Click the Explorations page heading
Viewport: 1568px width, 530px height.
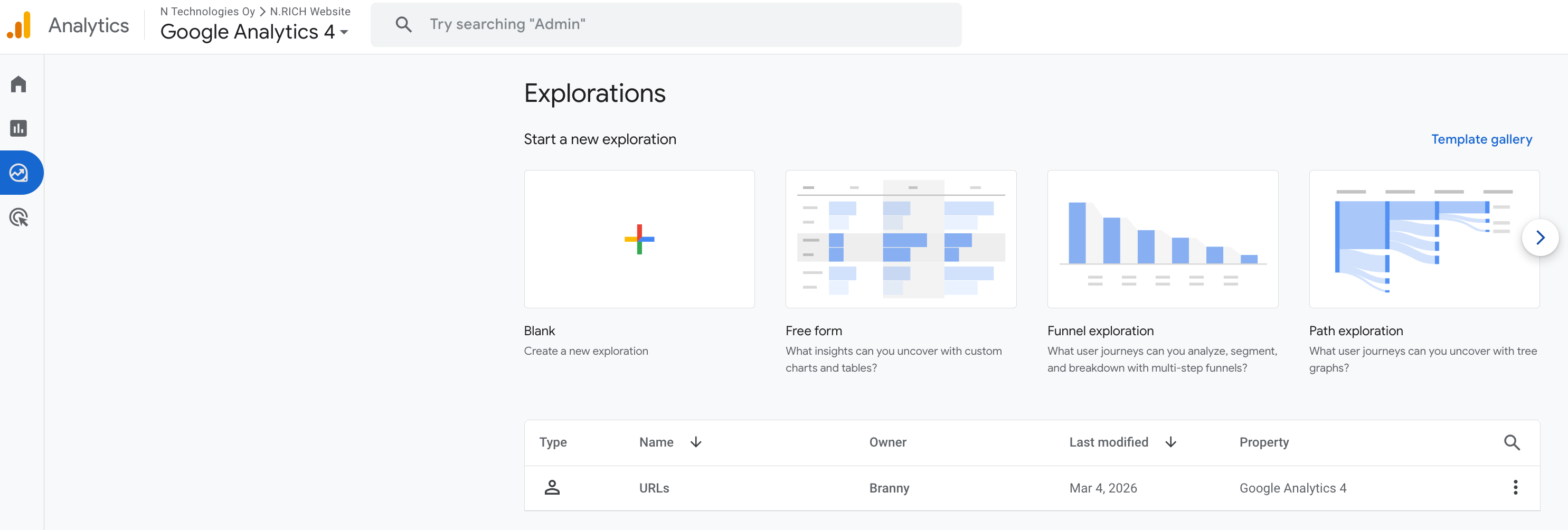click(594, 94)
